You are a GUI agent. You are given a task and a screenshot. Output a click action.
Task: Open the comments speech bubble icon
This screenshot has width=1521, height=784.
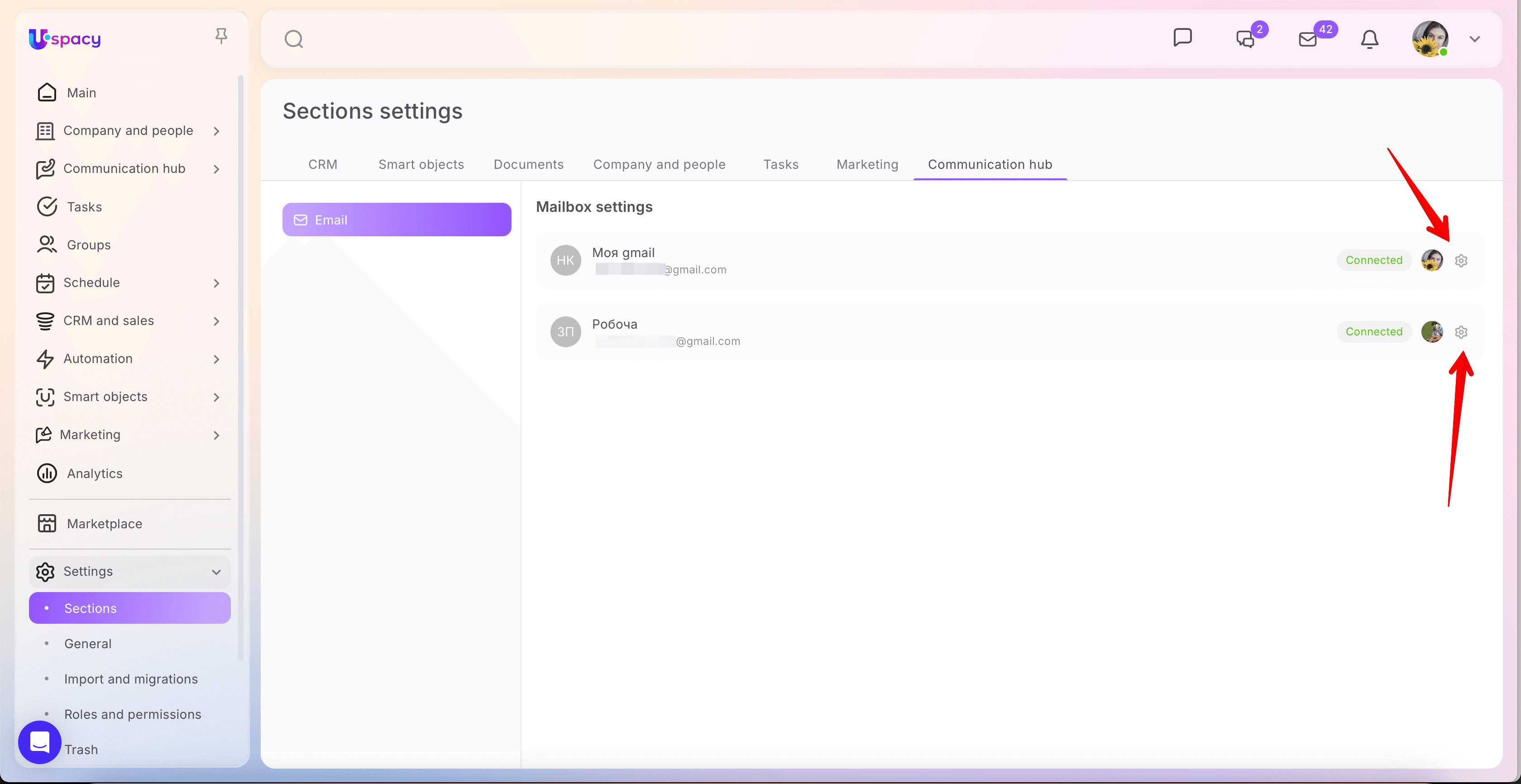(1183, 37)
